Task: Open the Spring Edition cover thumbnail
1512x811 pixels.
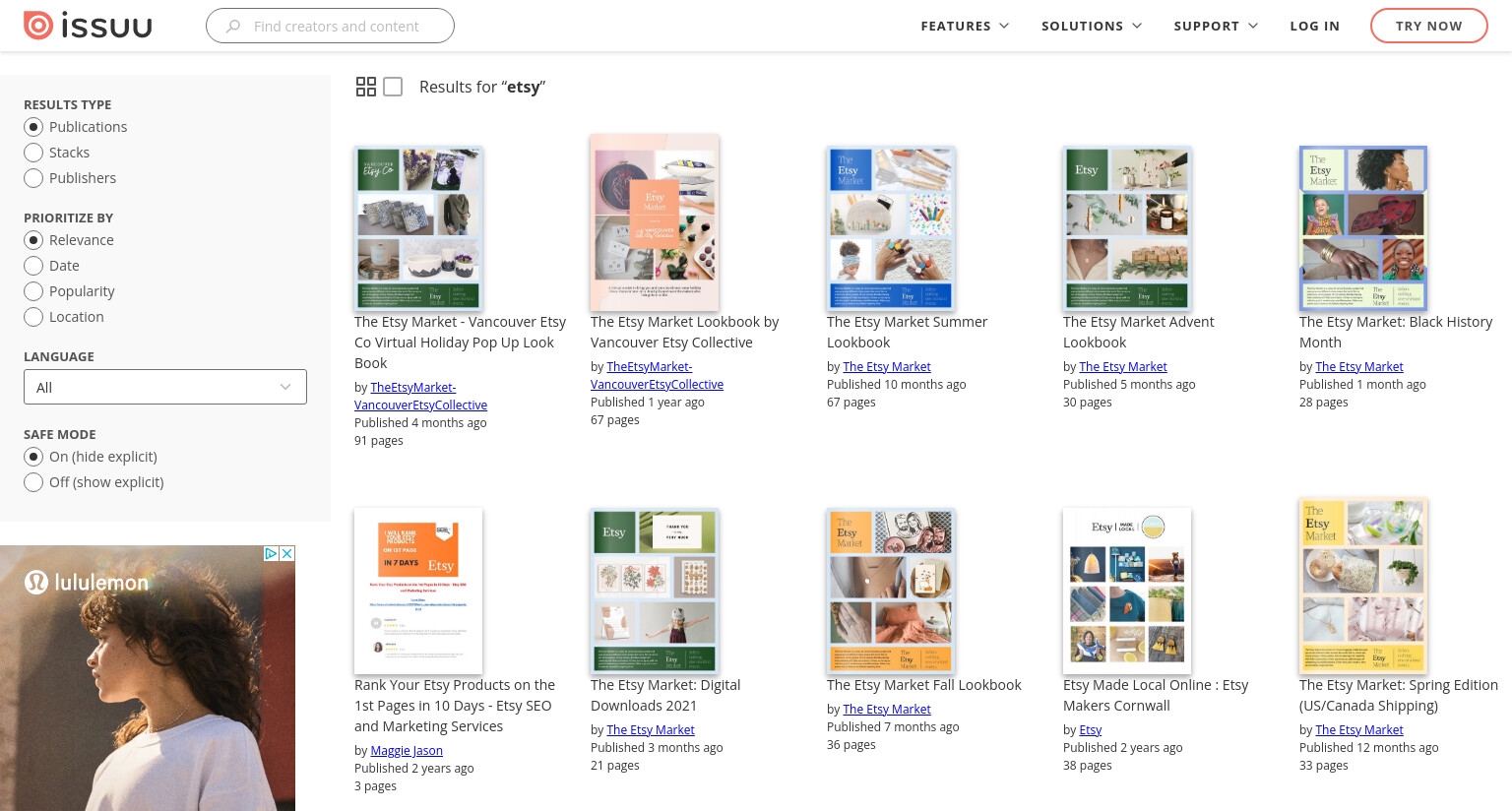Action: pyautogui.click(x=1363, y=587)
